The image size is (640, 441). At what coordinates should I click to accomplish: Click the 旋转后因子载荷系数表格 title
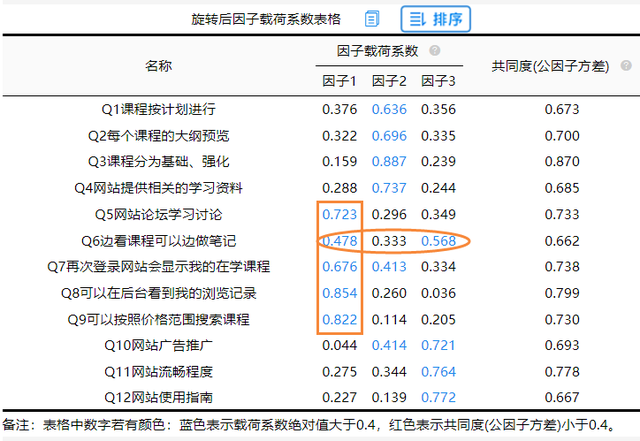(266, 19)
